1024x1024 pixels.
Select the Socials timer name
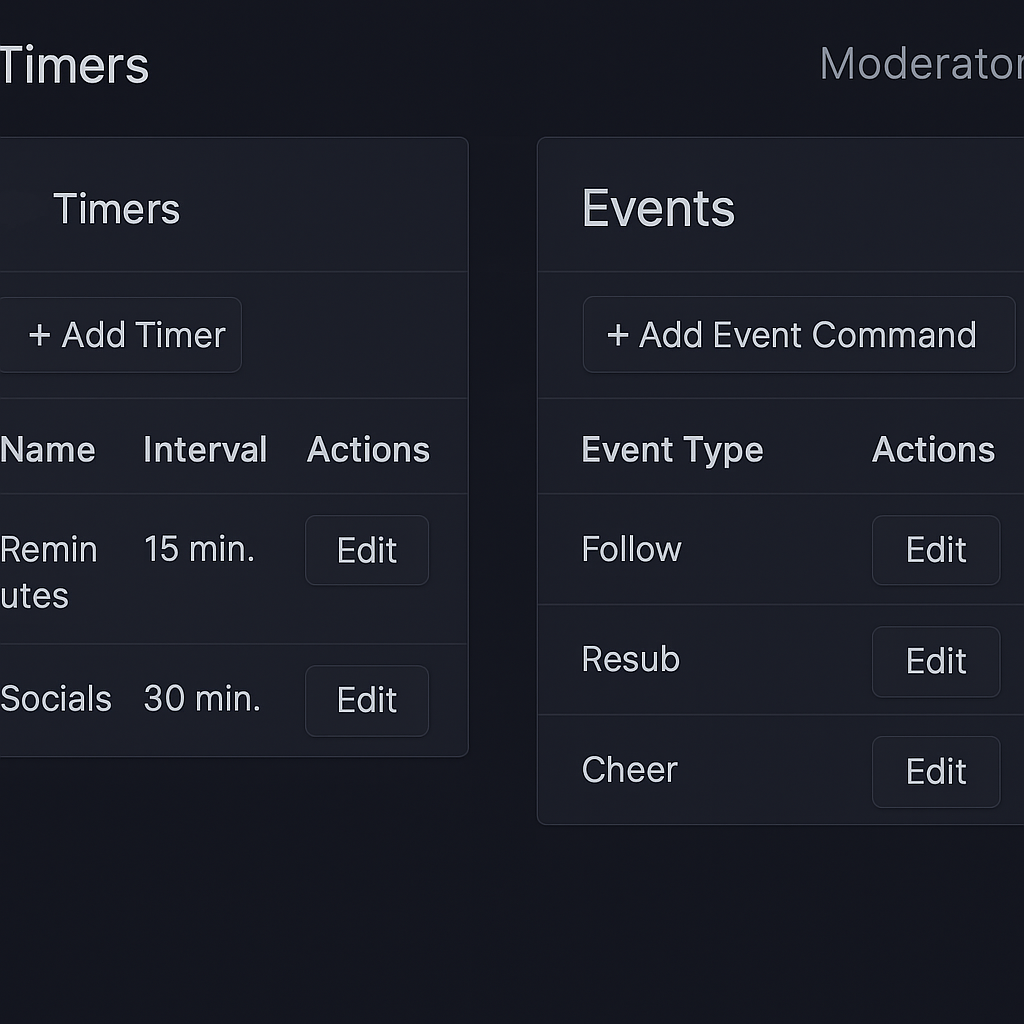pyautogui.click(x=56, y=698)
